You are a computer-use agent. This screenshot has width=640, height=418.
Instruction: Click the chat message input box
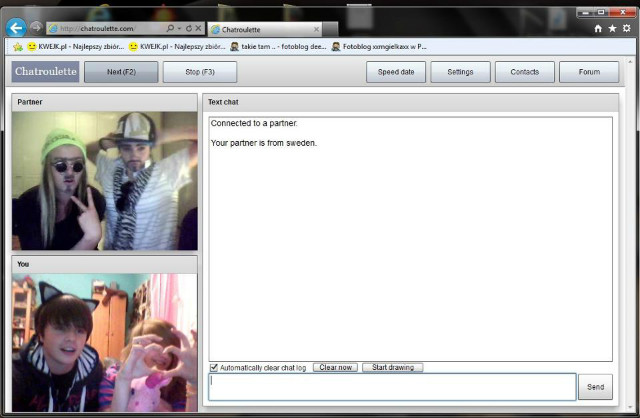click(392, 387)
